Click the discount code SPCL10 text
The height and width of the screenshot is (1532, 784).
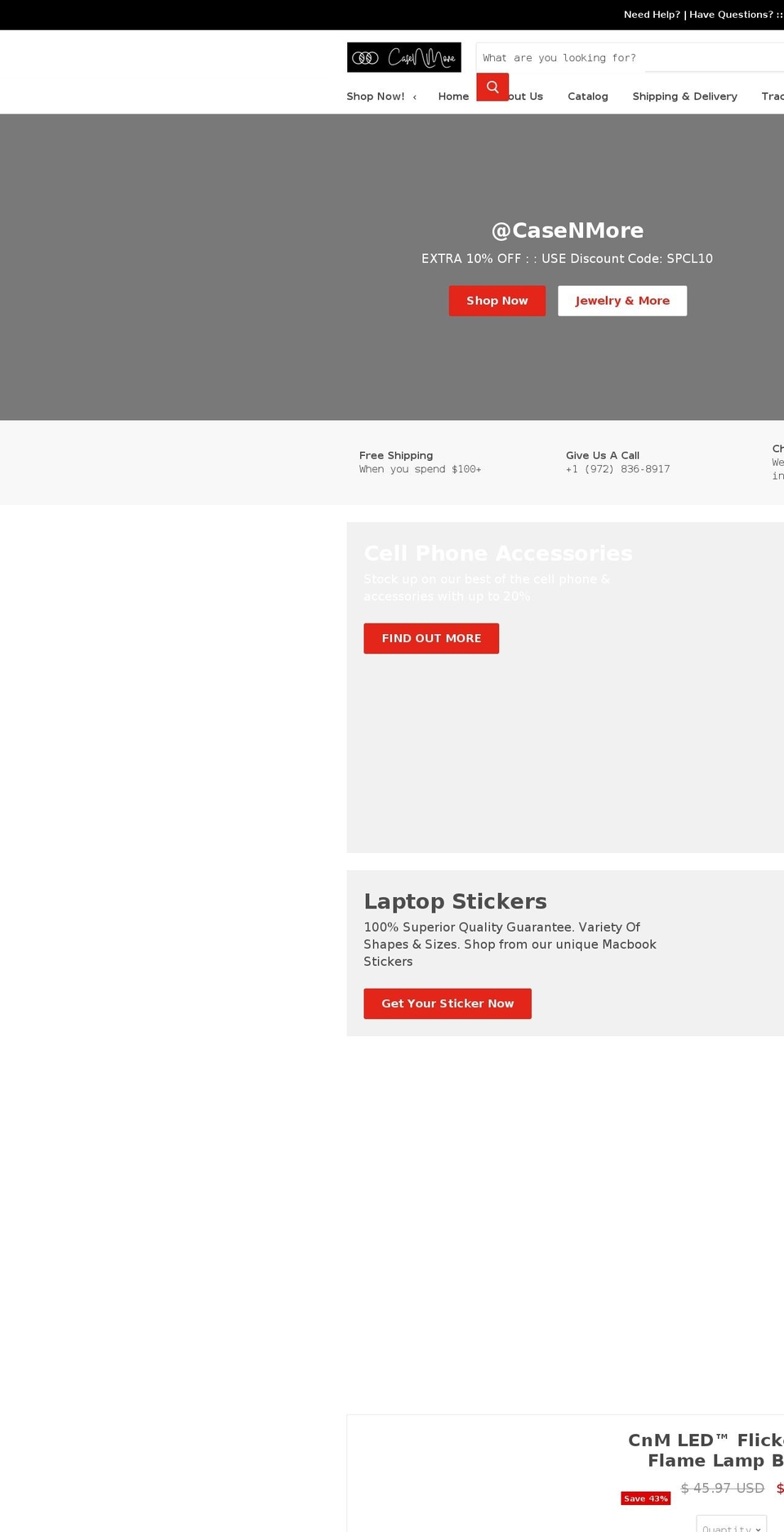pos(689,258)
